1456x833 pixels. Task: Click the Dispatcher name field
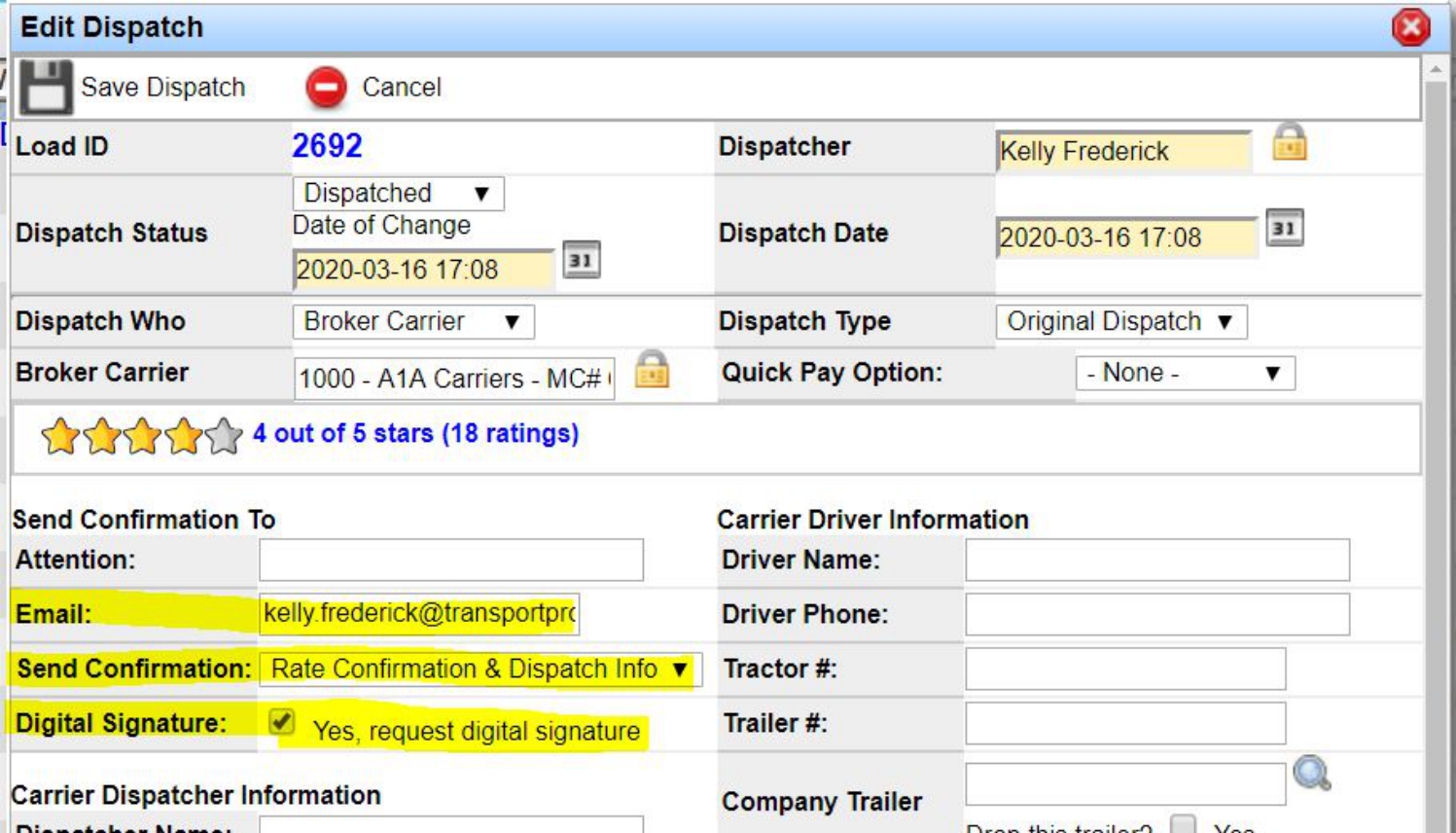(1124, 152)
